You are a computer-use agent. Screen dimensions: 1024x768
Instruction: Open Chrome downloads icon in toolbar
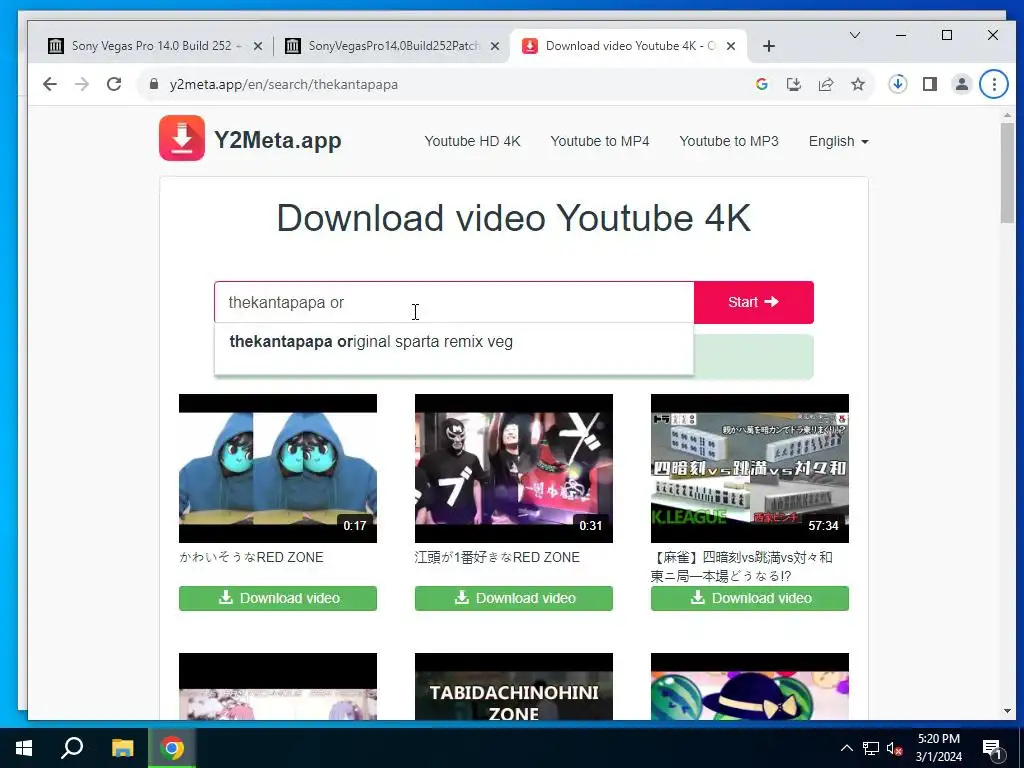pos(898,84)
